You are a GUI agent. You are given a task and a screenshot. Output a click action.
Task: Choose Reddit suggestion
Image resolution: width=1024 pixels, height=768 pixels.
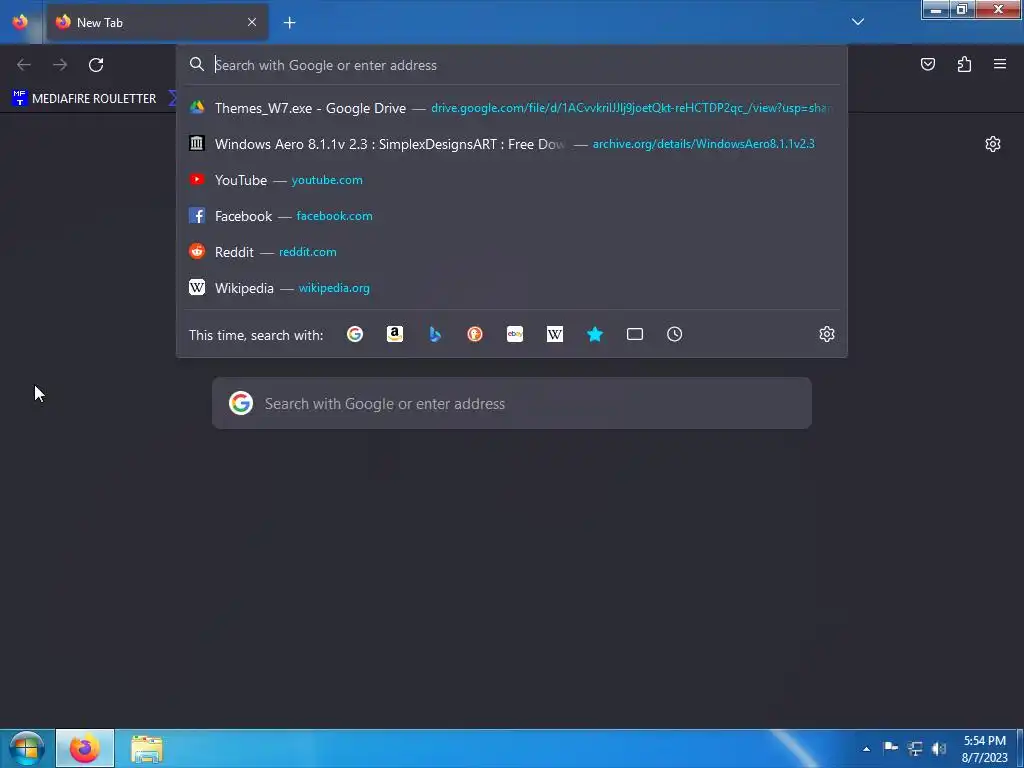[511, 251]
